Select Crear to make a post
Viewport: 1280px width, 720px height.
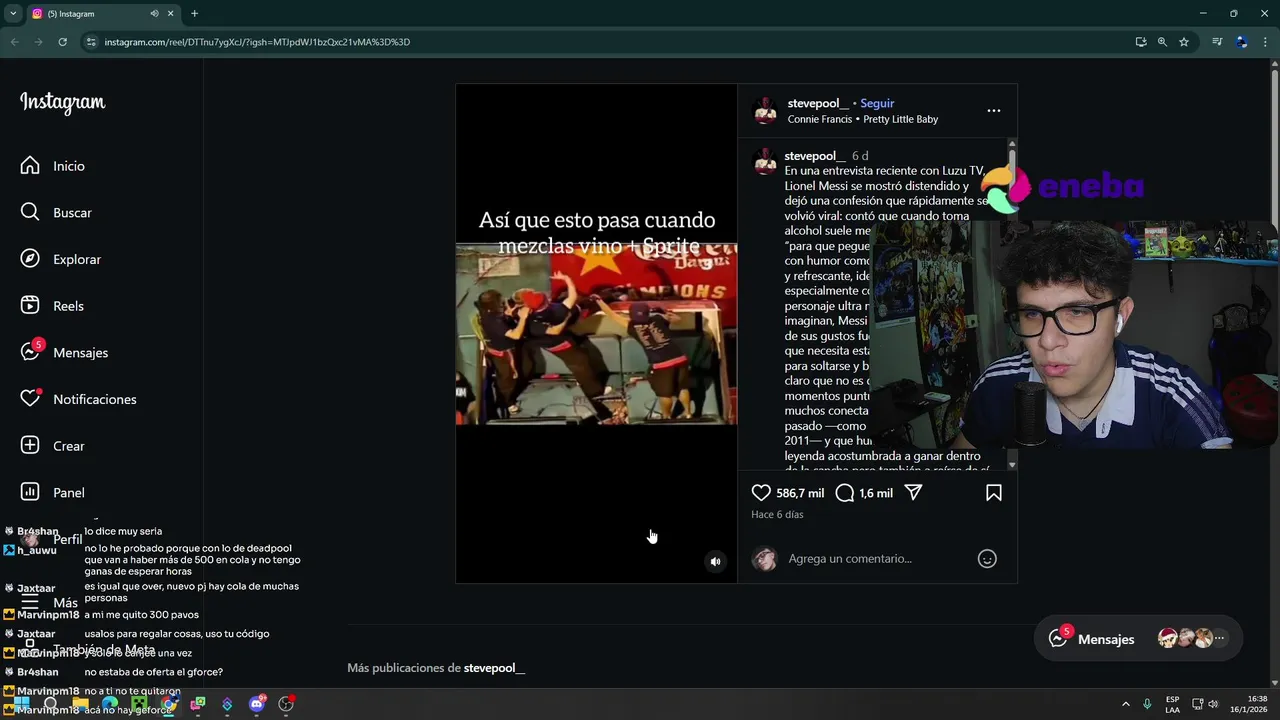[x=53, y=446]
